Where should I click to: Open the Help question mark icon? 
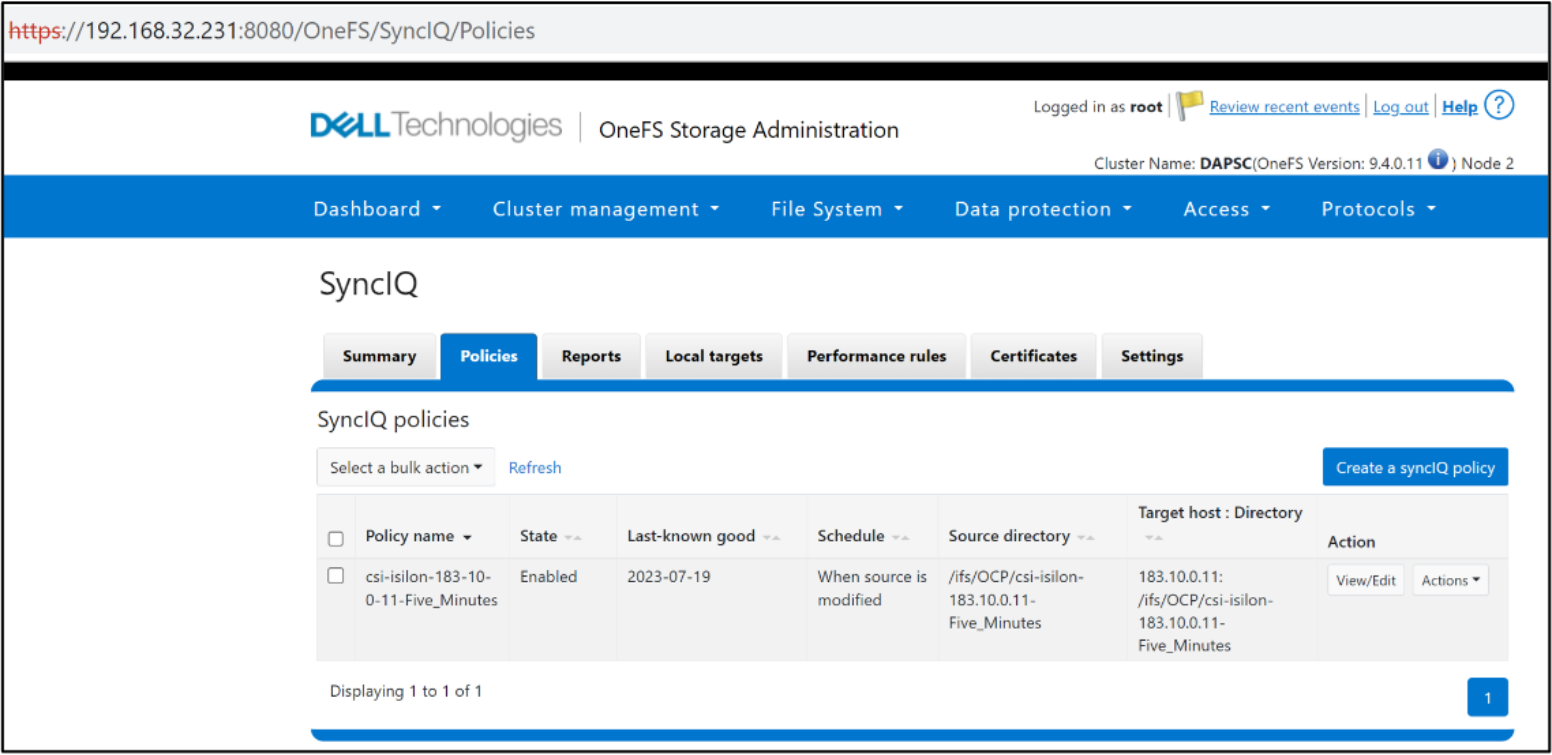click(x=1499, y=105)
